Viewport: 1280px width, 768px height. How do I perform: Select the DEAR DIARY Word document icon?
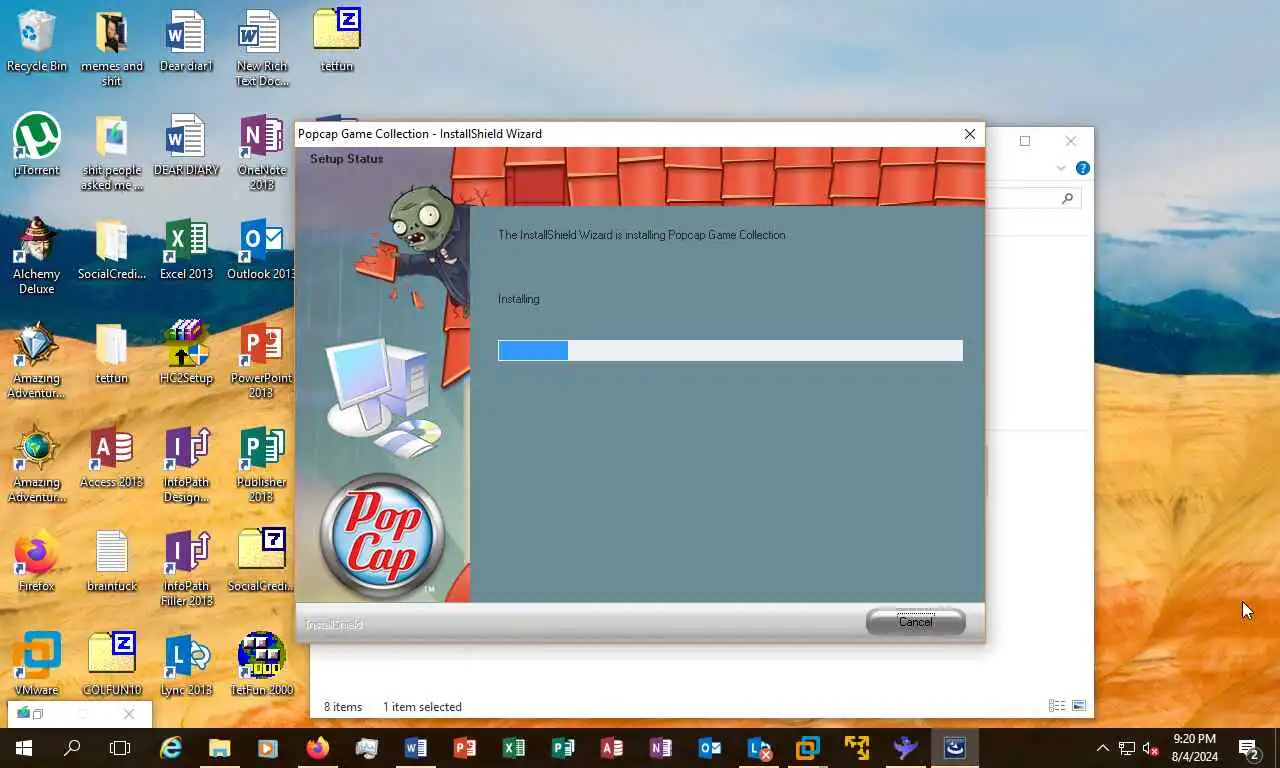[186, 145]
